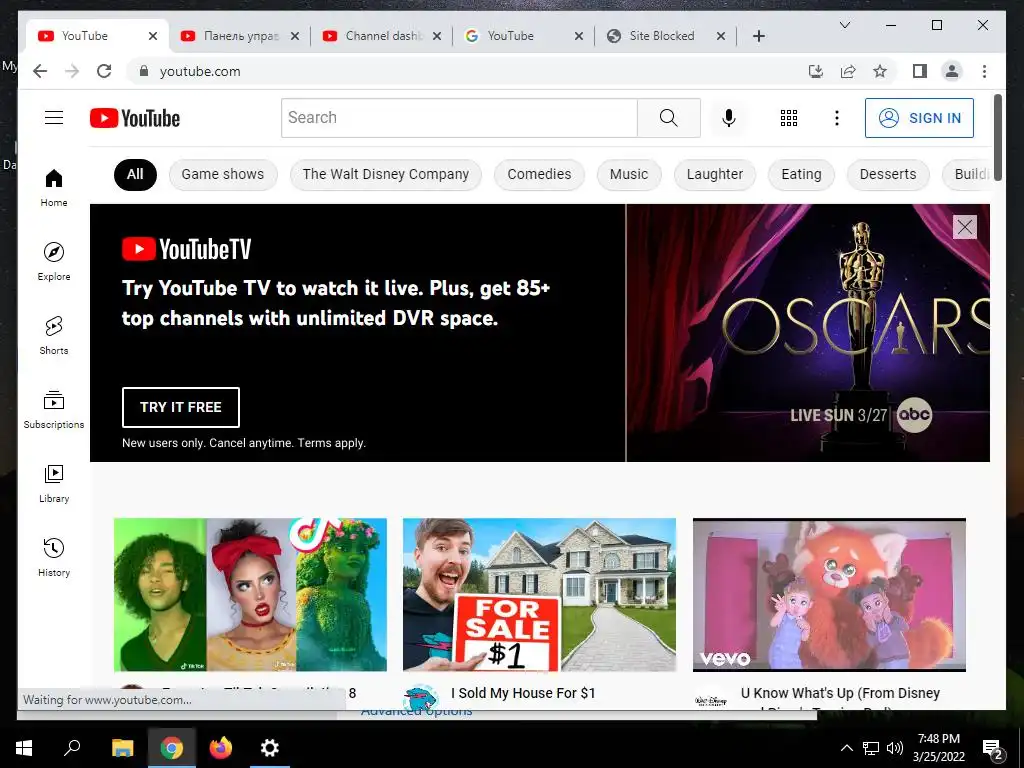
Task: Open the notification center
Action: click(993, 748)
